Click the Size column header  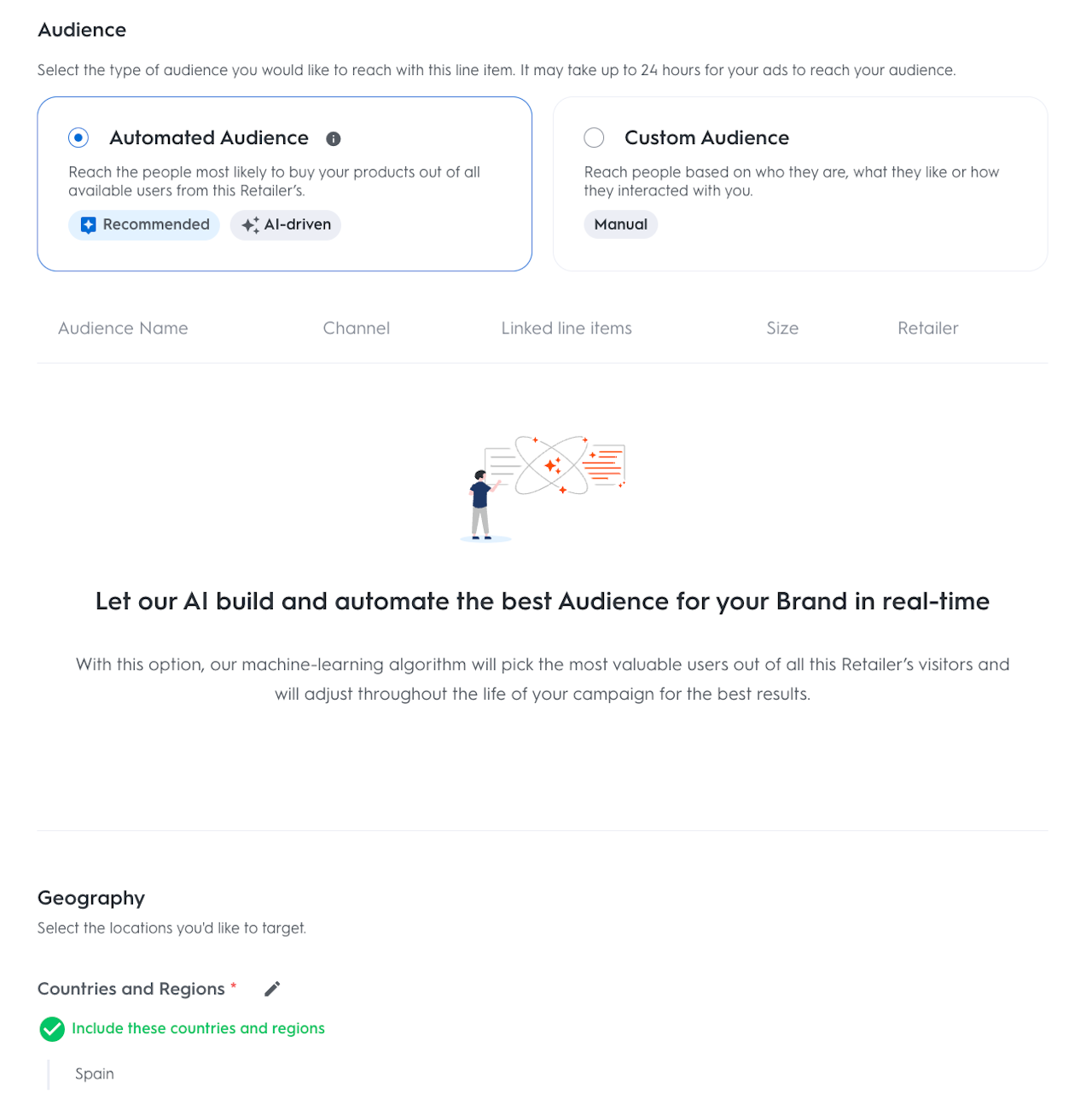(782, 329)
